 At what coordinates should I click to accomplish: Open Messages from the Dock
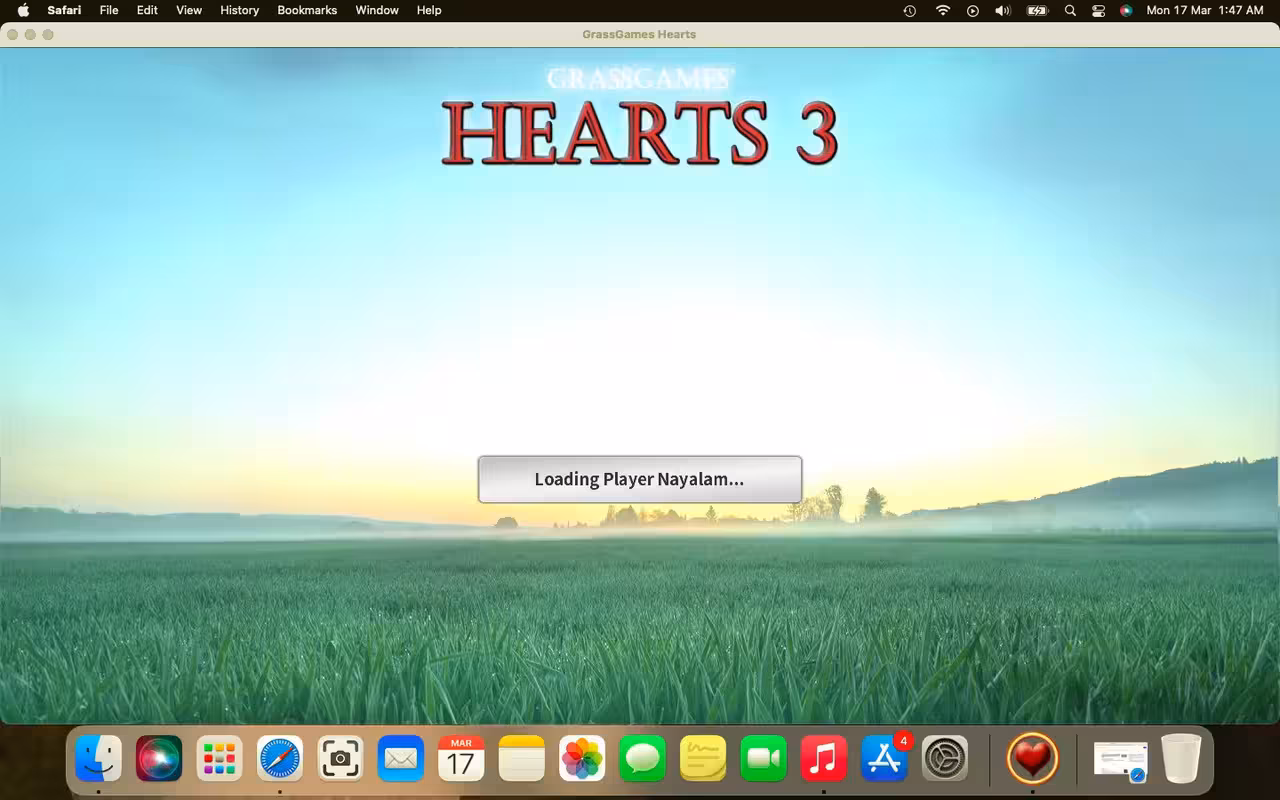[642, 759]
